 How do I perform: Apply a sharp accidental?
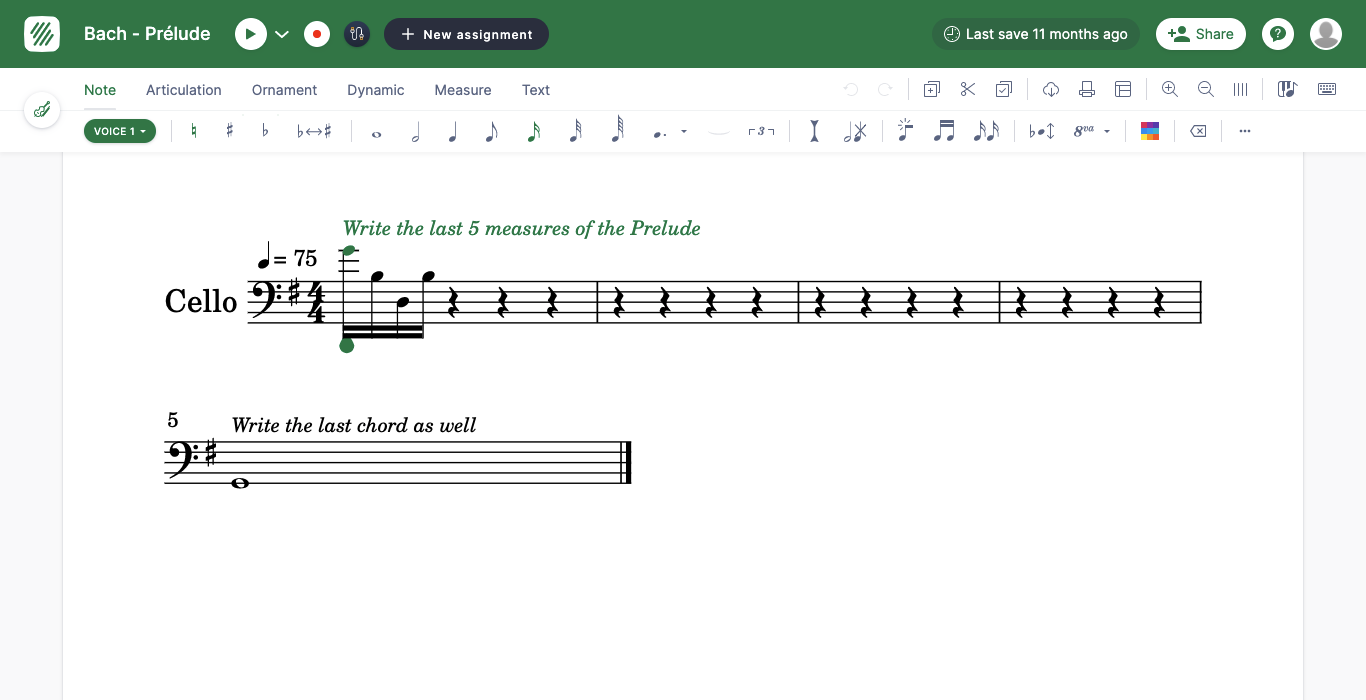click(229, 130)
